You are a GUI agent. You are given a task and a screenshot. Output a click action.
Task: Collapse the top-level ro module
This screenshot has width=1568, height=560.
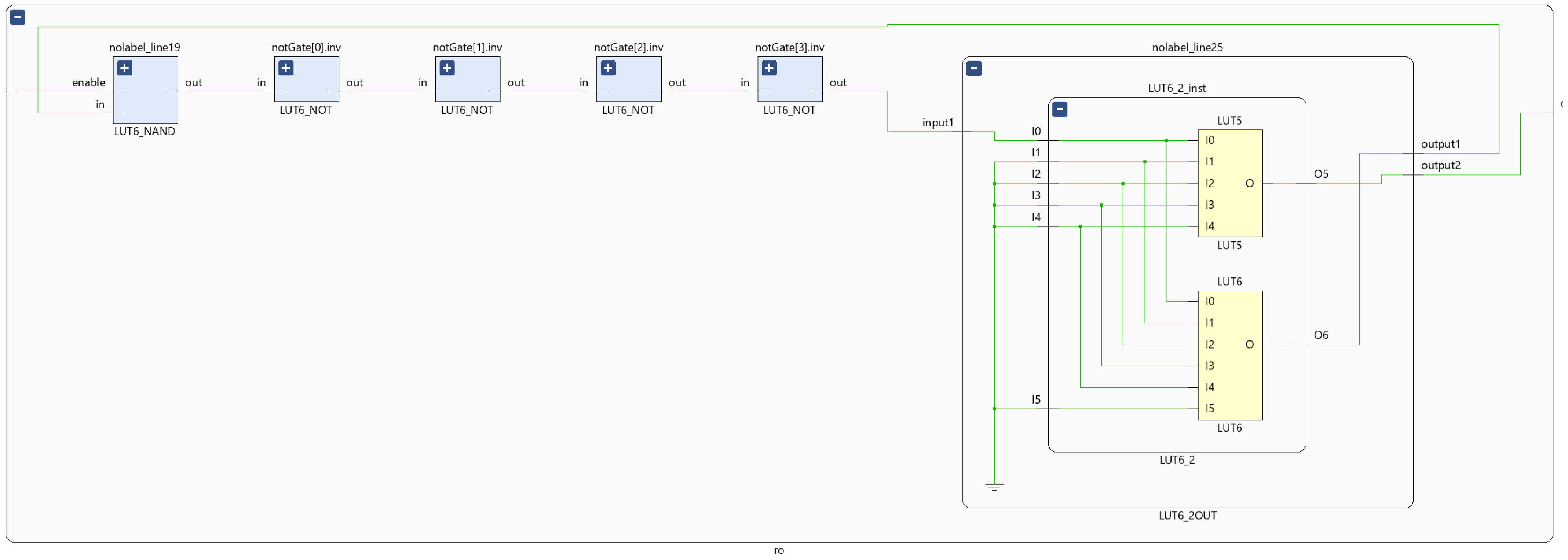18,18
